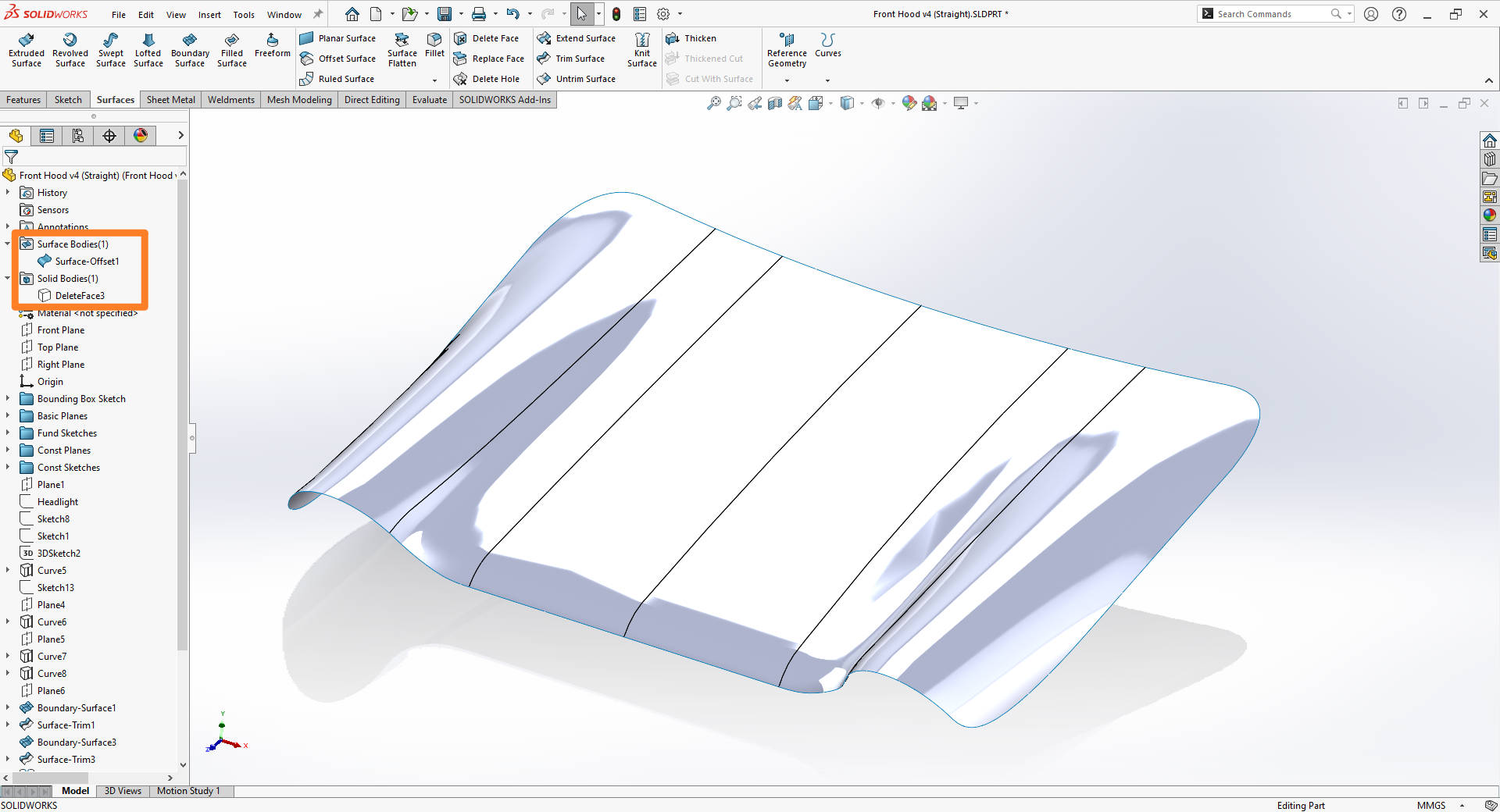Choose the Extend Surface command

577,38
